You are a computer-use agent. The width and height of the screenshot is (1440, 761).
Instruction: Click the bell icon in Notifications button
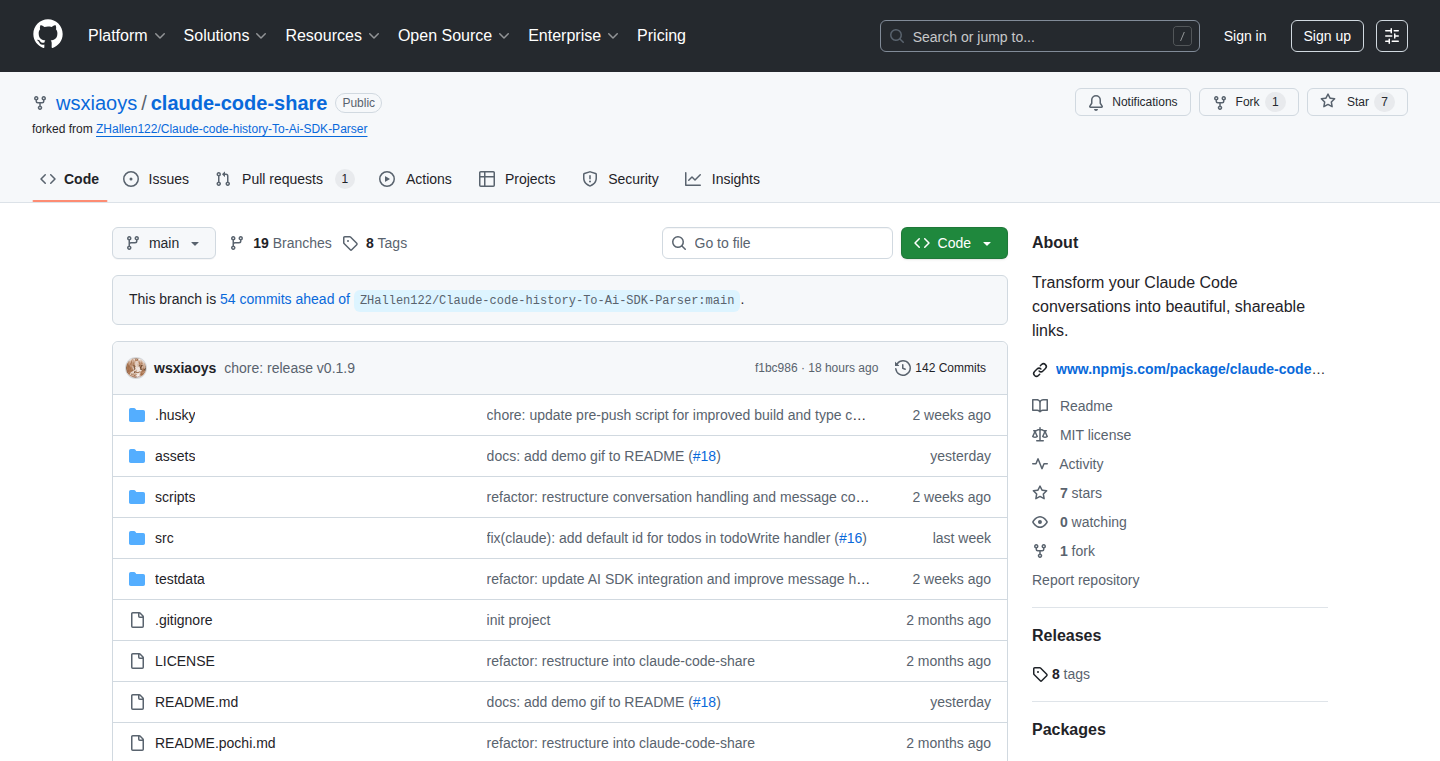coord(1096,102)
